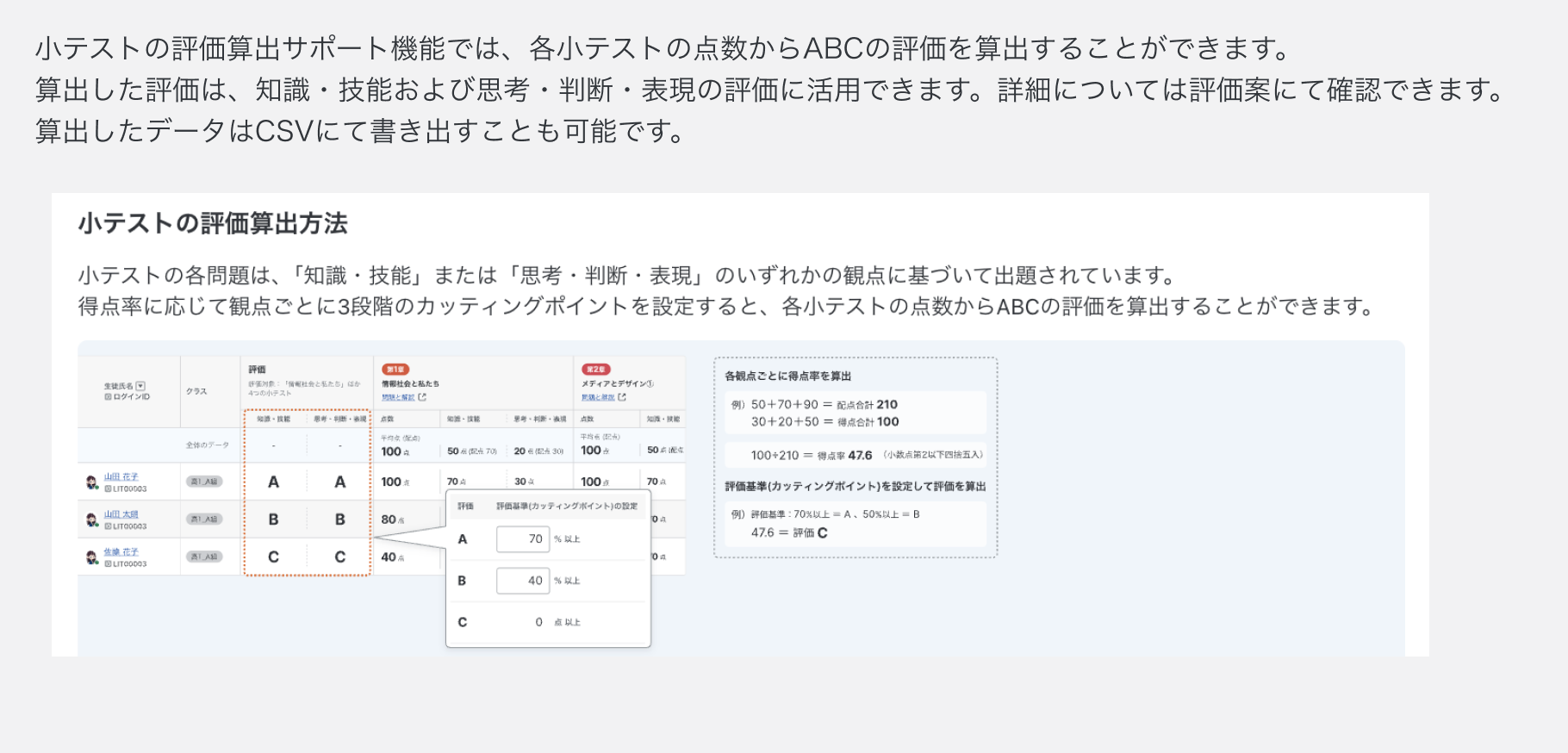The image size is (1568, 753).
Task: Click the 評価 column header title
Action: pos(257,370)
